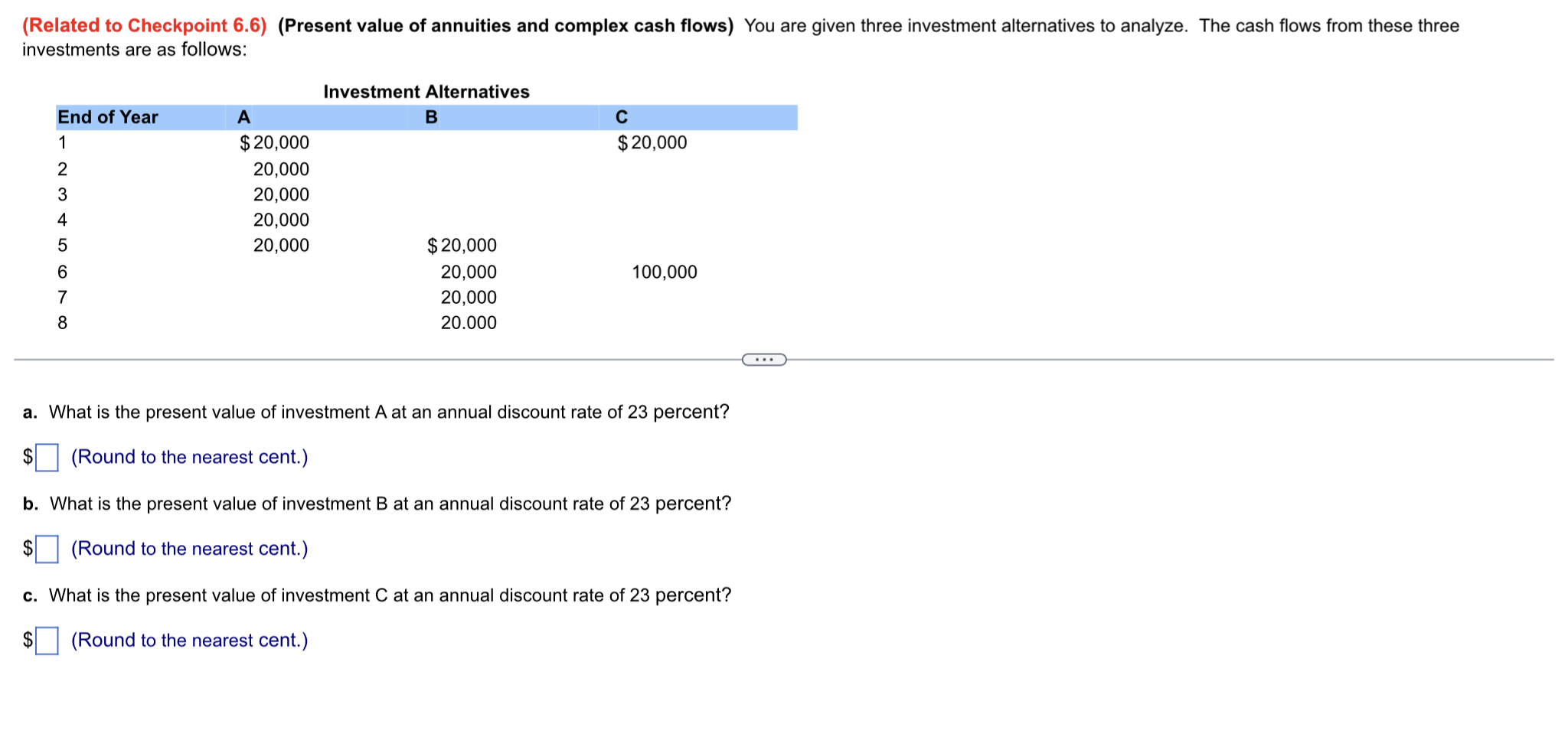Click the $20,000 value in year 5 column B
The image size is (1568, 737).
(462, 245)
